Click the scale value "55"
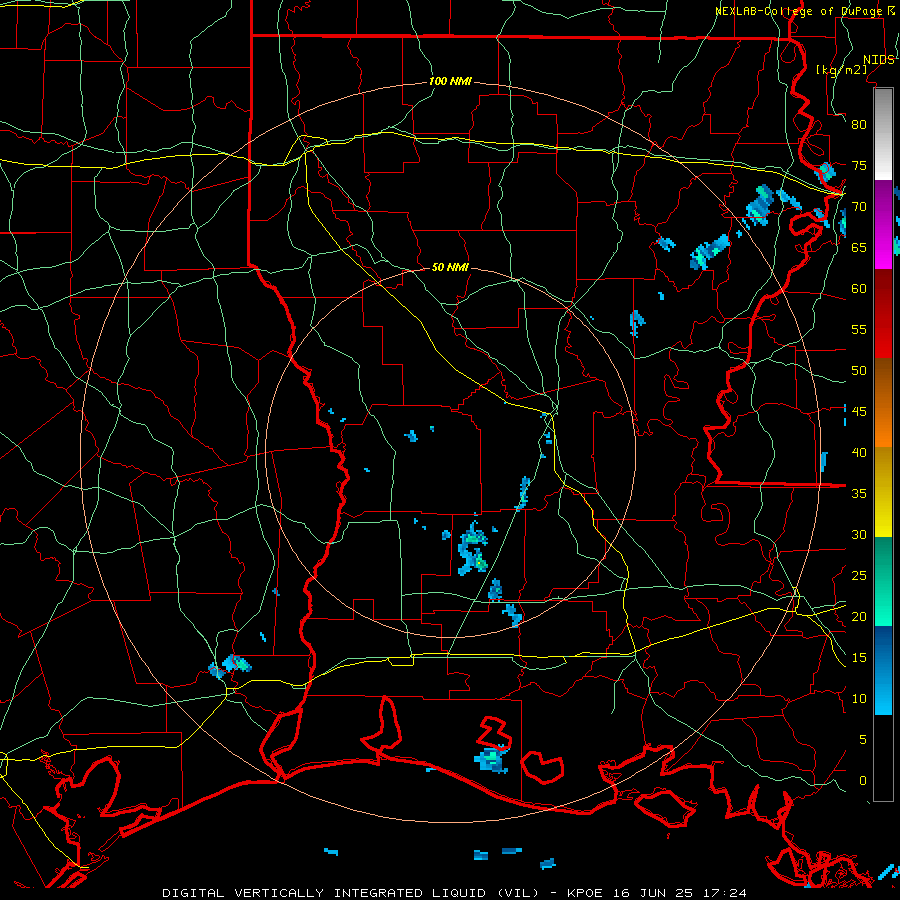Screen dimensions: 900x900 point(859,330)
